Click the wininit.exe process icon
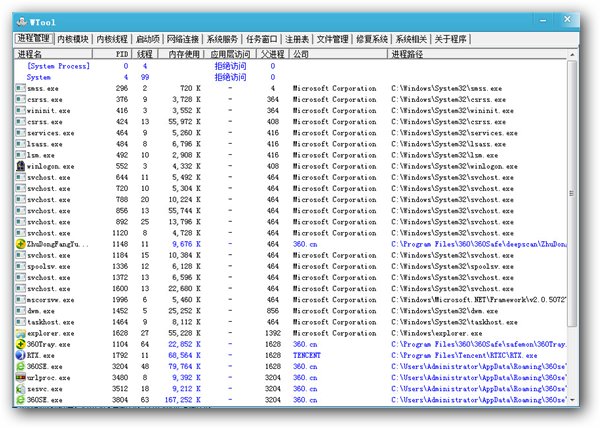The image size is (600, 428). [x=20, y=110]
